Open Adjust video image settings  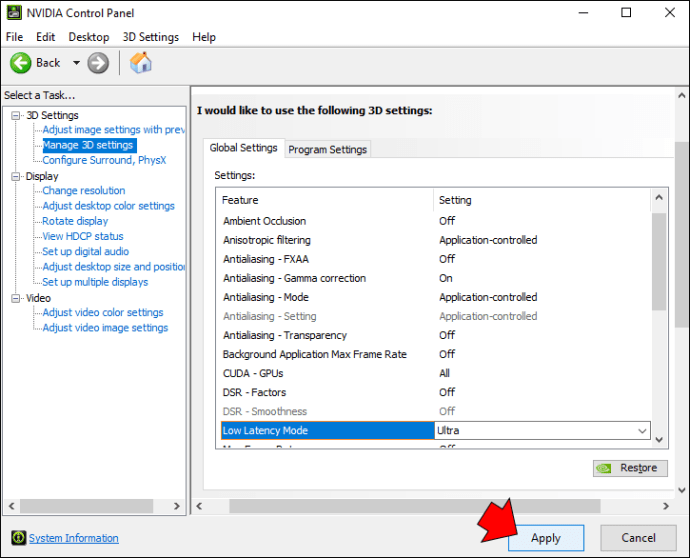click(x=105, y=328)
